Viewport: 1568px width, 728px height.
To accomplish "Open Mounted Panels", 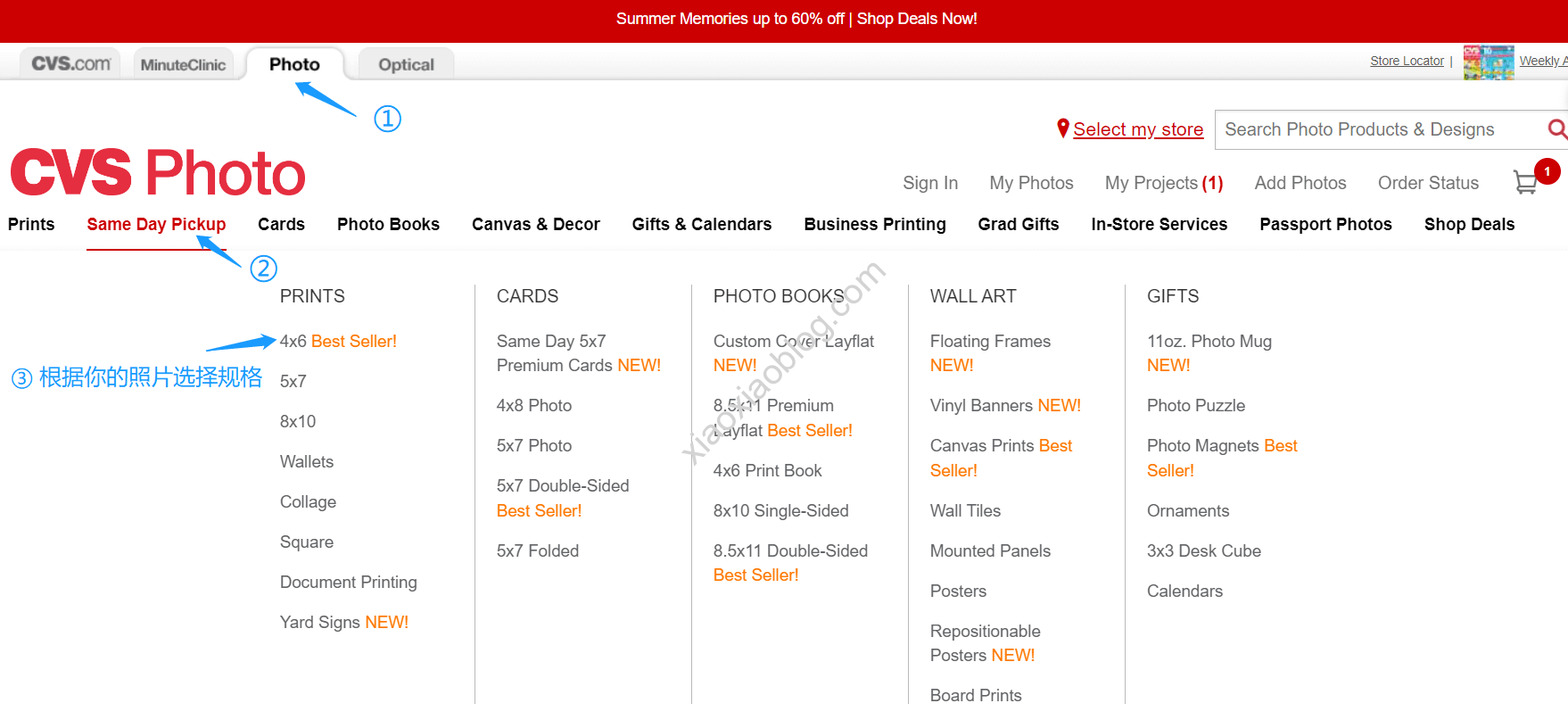I will pyautogui.click(x=990, y=550).
